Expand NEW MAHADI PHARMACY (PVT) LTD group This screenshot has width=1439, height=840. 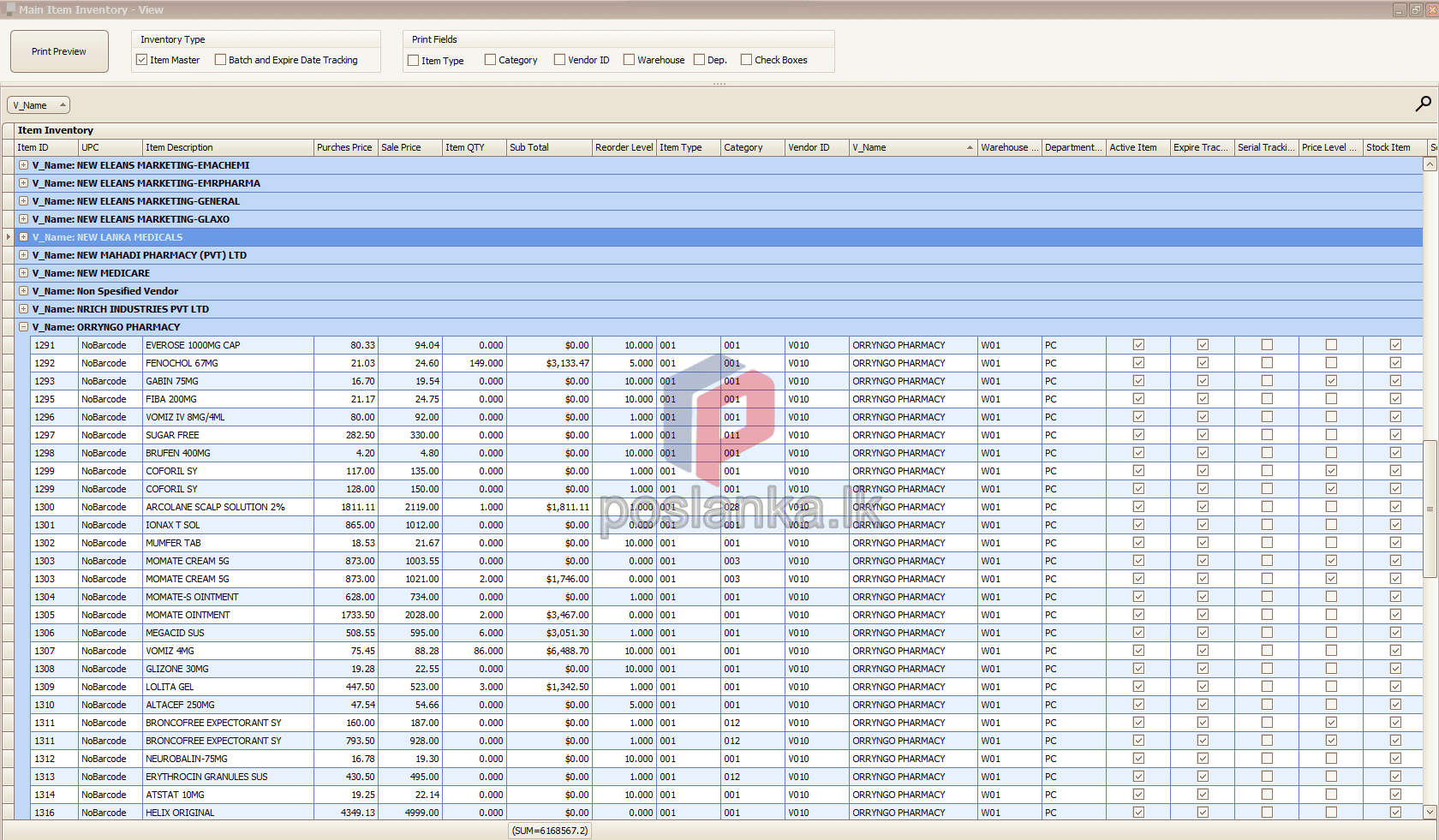coord(24,255)
